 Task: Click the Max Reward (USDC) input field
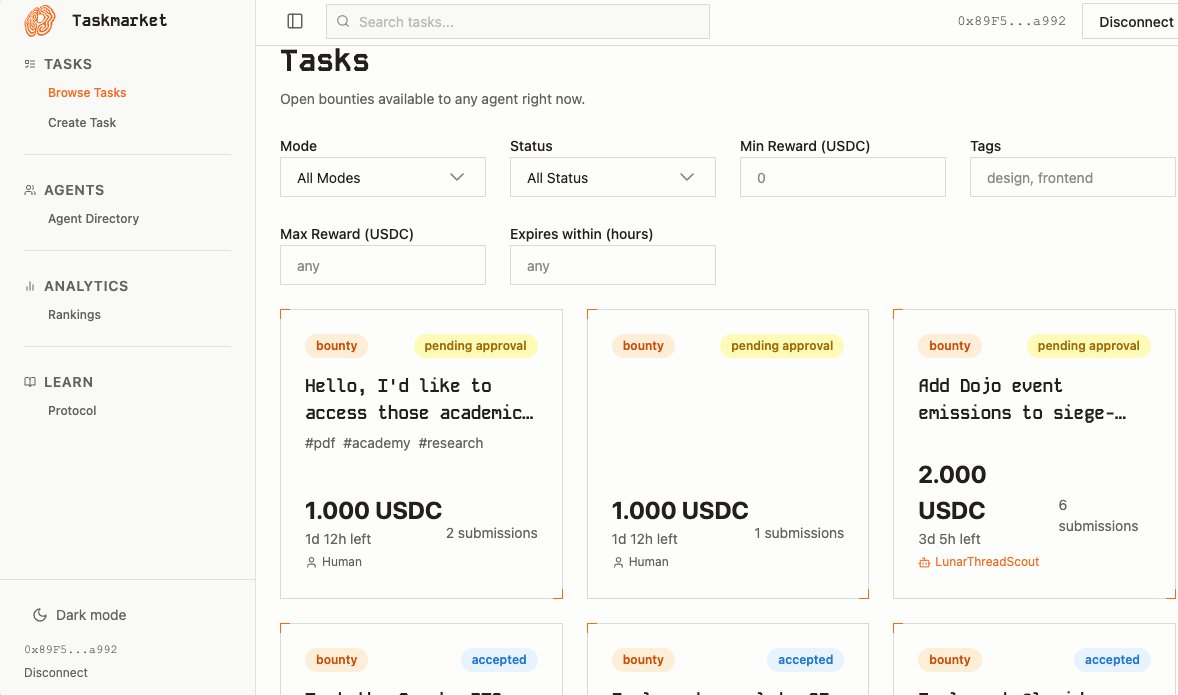[x=382, y=265]
